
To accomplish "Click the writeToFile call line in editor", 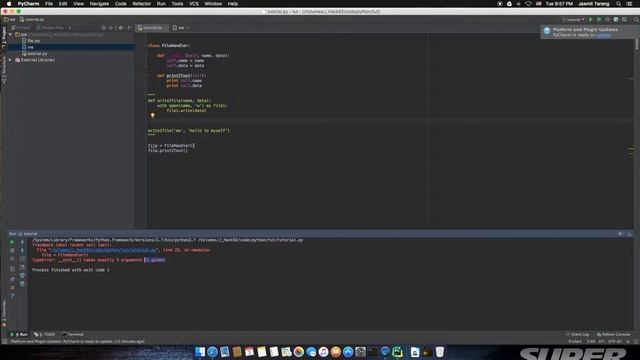I will click(189, 131).
